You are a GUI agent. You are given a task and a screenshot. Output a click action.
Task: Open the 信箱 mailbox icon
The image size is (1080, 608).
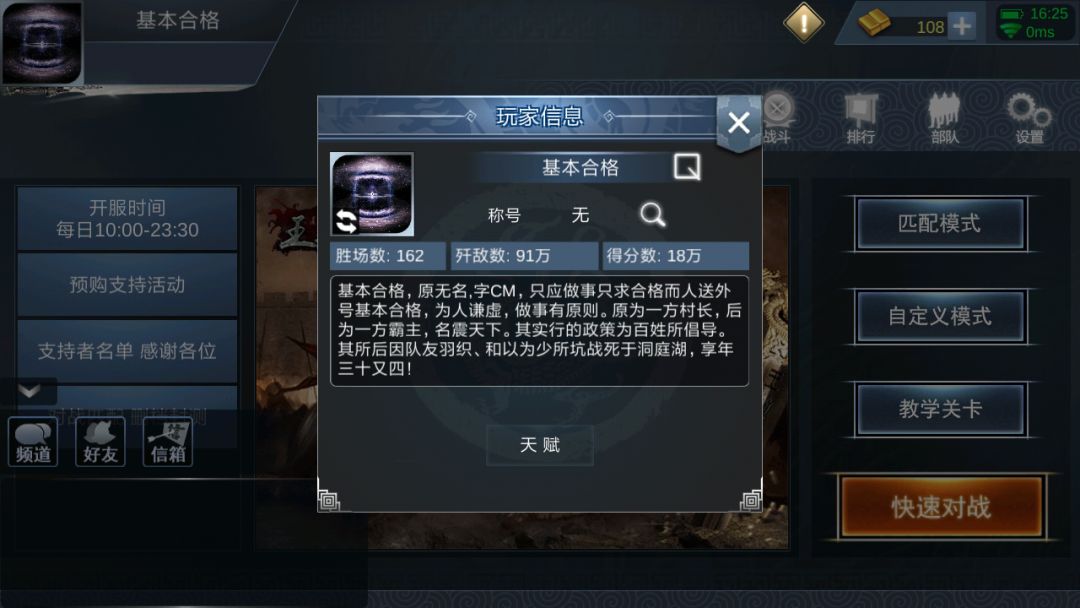pos(167,442)
